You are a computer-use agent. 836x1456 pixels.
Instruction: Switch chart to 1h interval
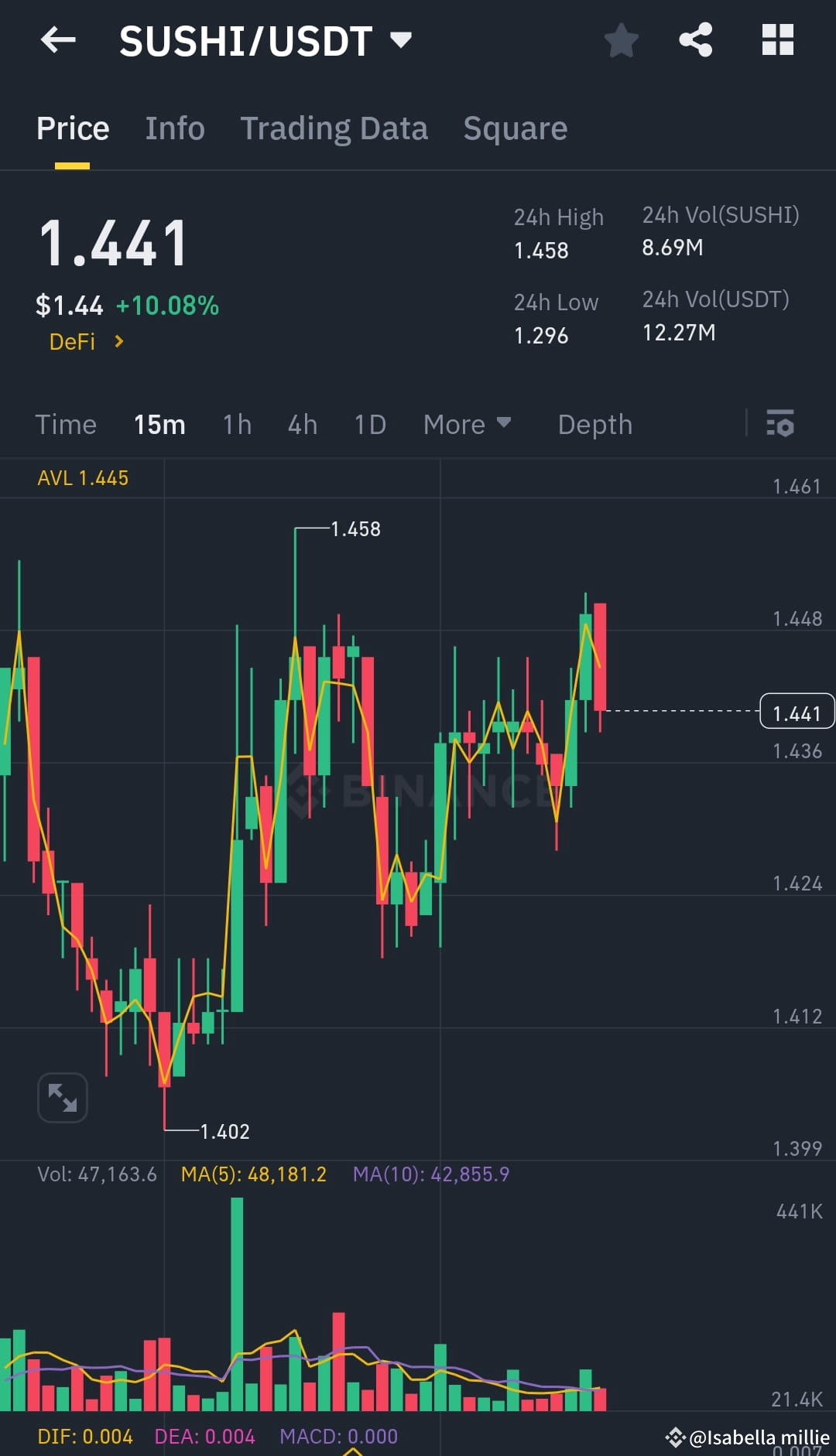click(x=236, y=424)
